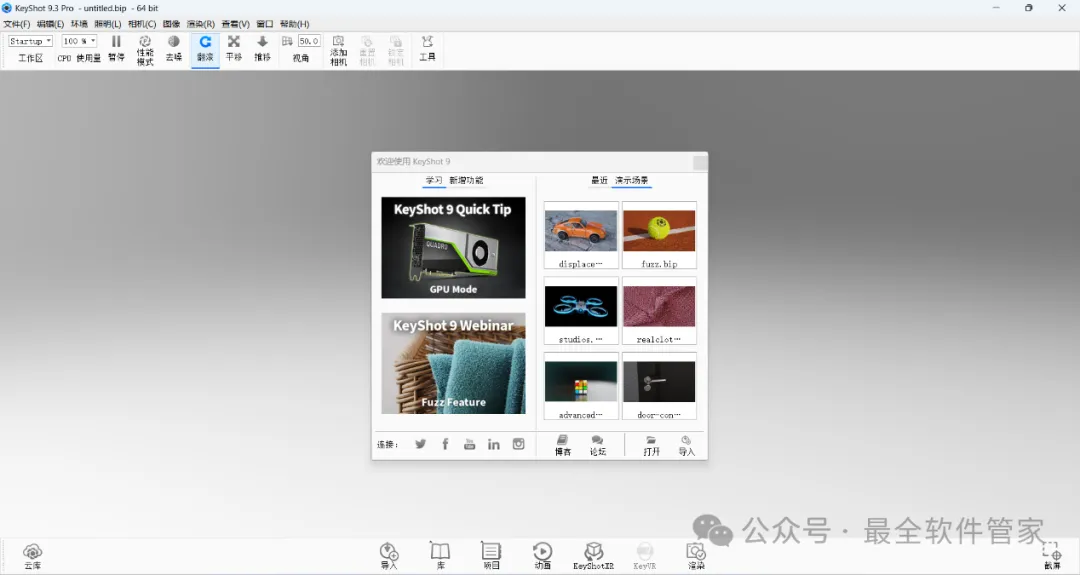
Task: Click the 视角 perspective icon
Action: click(x=287, y=41)
